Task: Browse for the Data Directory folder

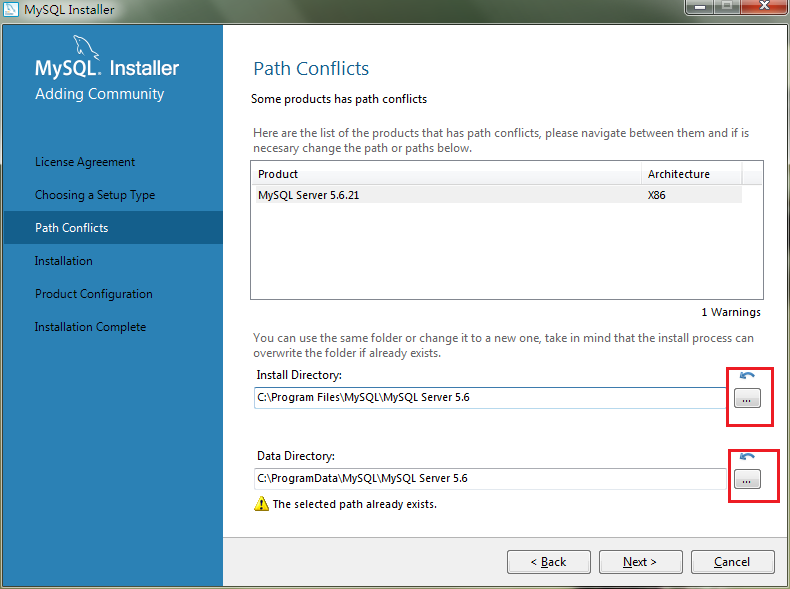Action: point(747,479)
